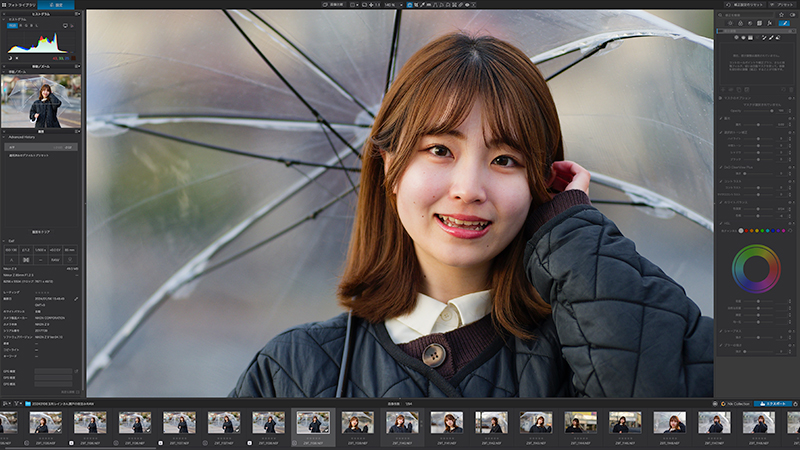
Task: Select the highlighted filmstrip thumbnail
Action: tap(313, 423)
